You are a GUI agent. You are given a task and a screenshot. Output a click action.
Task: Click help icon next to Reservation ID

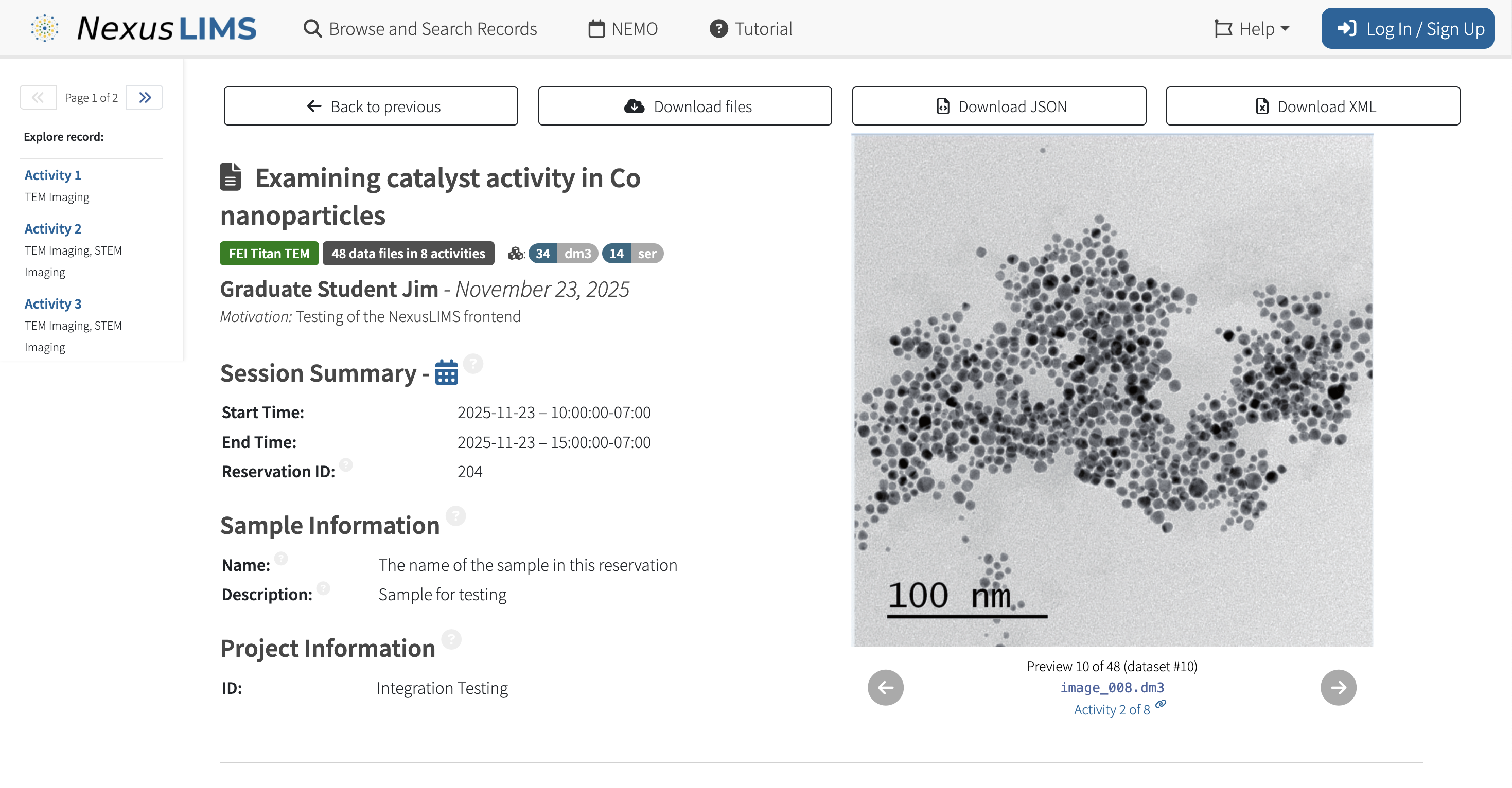[346, 465]
